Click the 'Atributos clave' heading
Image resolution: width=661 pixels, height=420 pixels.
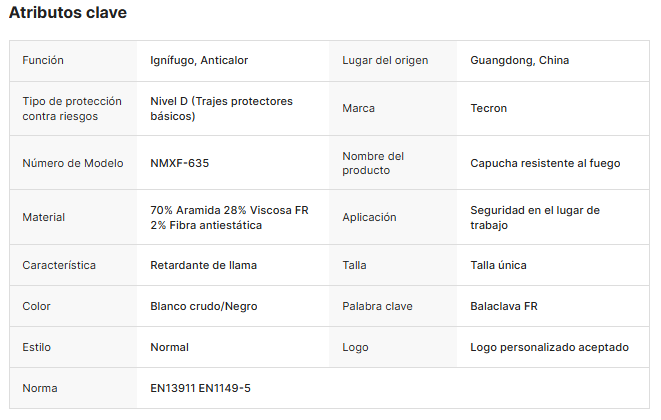pyautogui.click(x=68, y=13)
